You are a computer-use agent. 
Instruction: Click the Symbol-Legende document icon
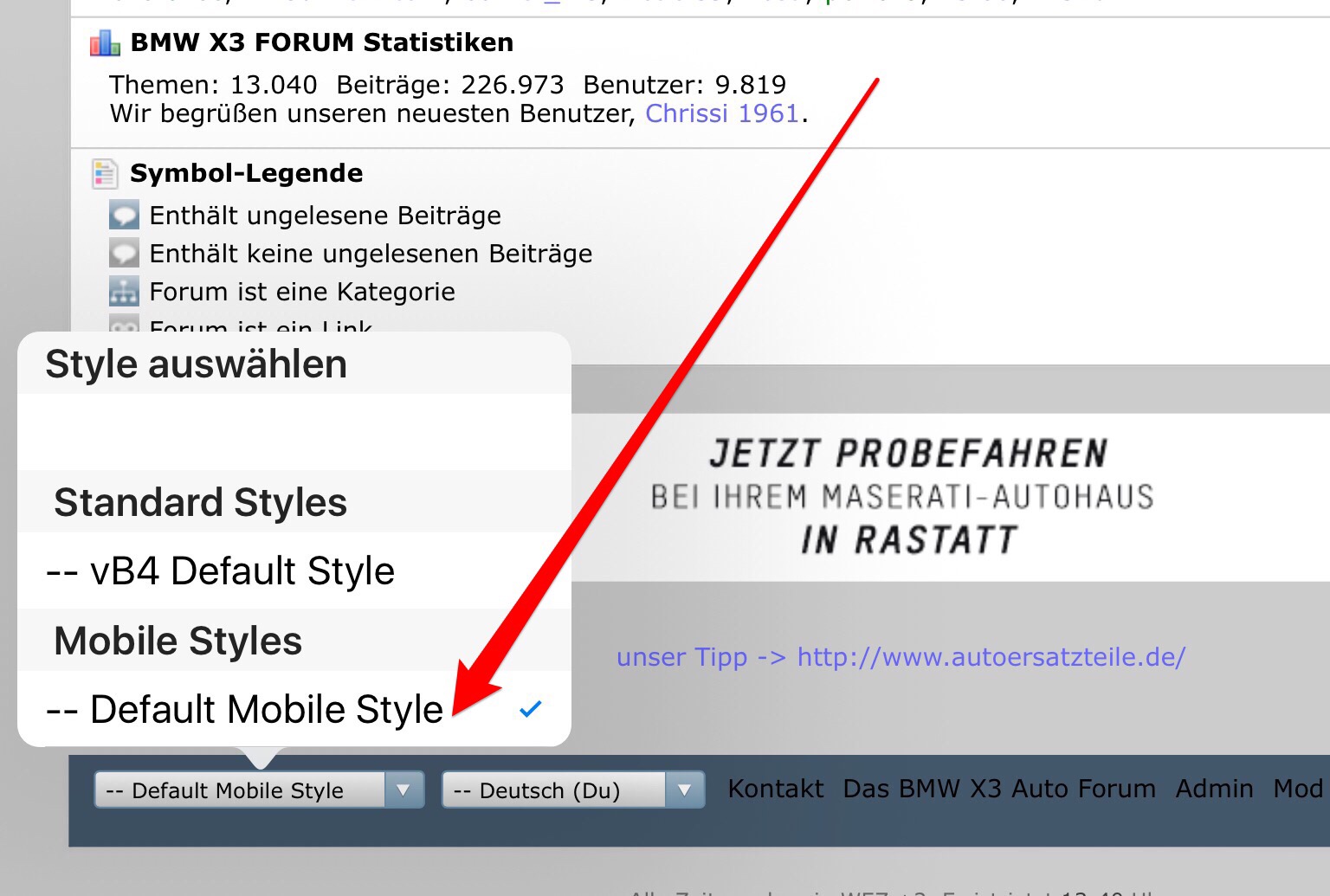105,173
